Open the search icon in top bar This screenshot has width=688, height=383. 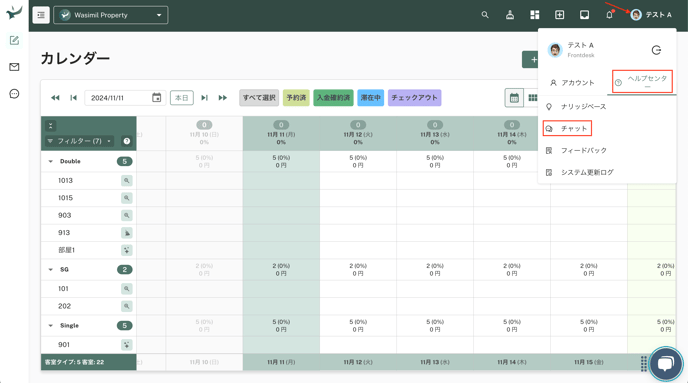485,15
